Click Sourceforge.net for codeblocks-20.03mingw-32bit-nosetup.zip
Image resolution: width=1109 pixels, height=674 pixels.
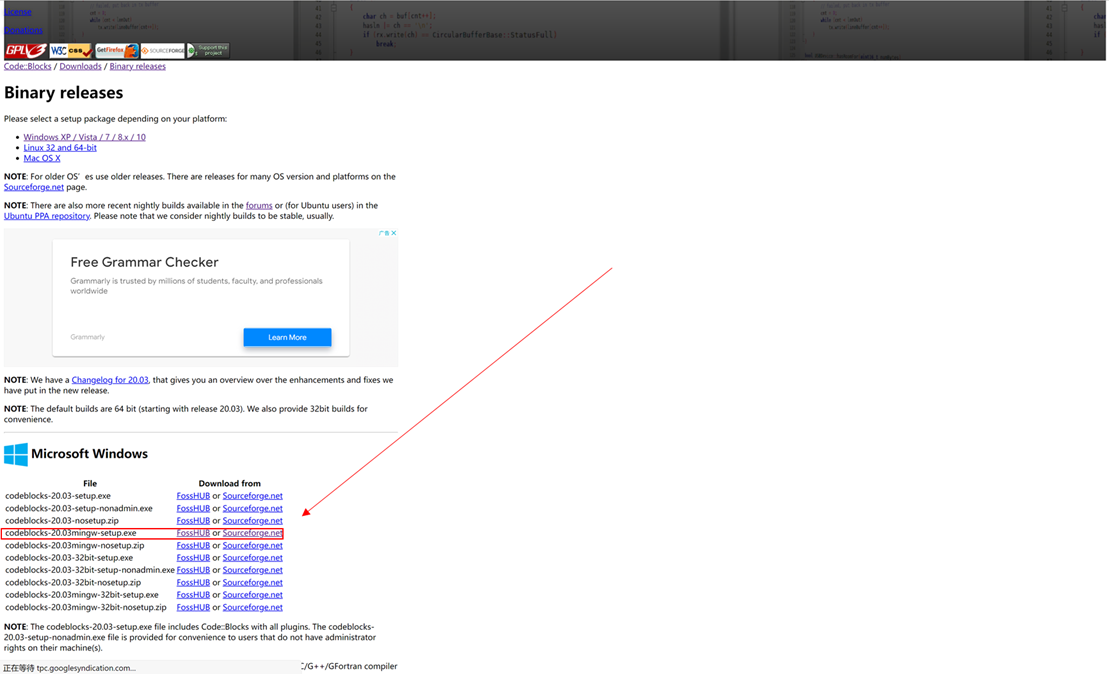tap(252, 608)
